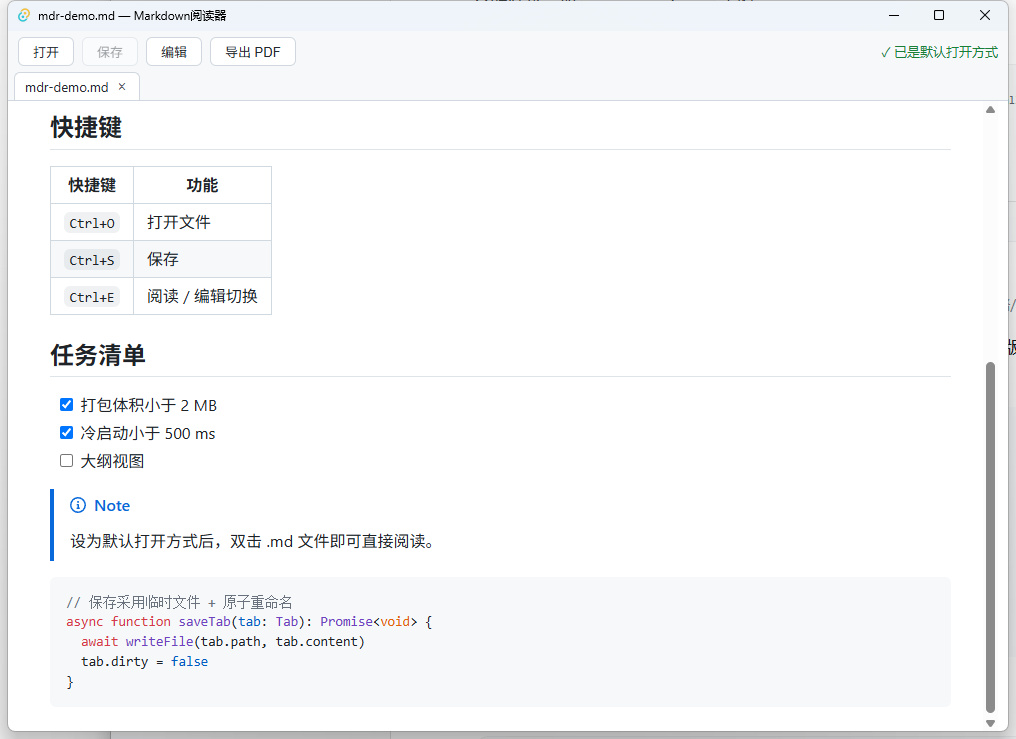Click the 打开 button in toolbar
The width and height of the screenshot is (1016, 739).
point(46,52)
